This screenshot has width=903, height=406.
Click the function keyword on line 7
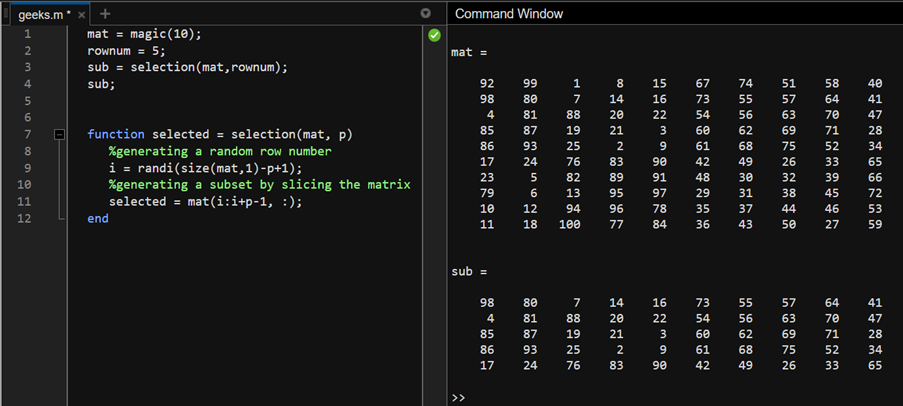(116, 134)
